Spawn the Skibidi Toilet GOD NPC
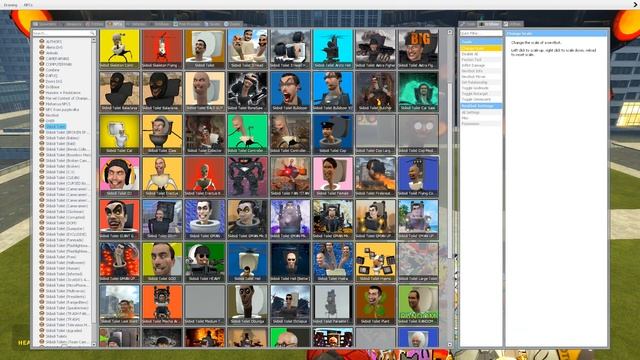 tap(162, 262)
